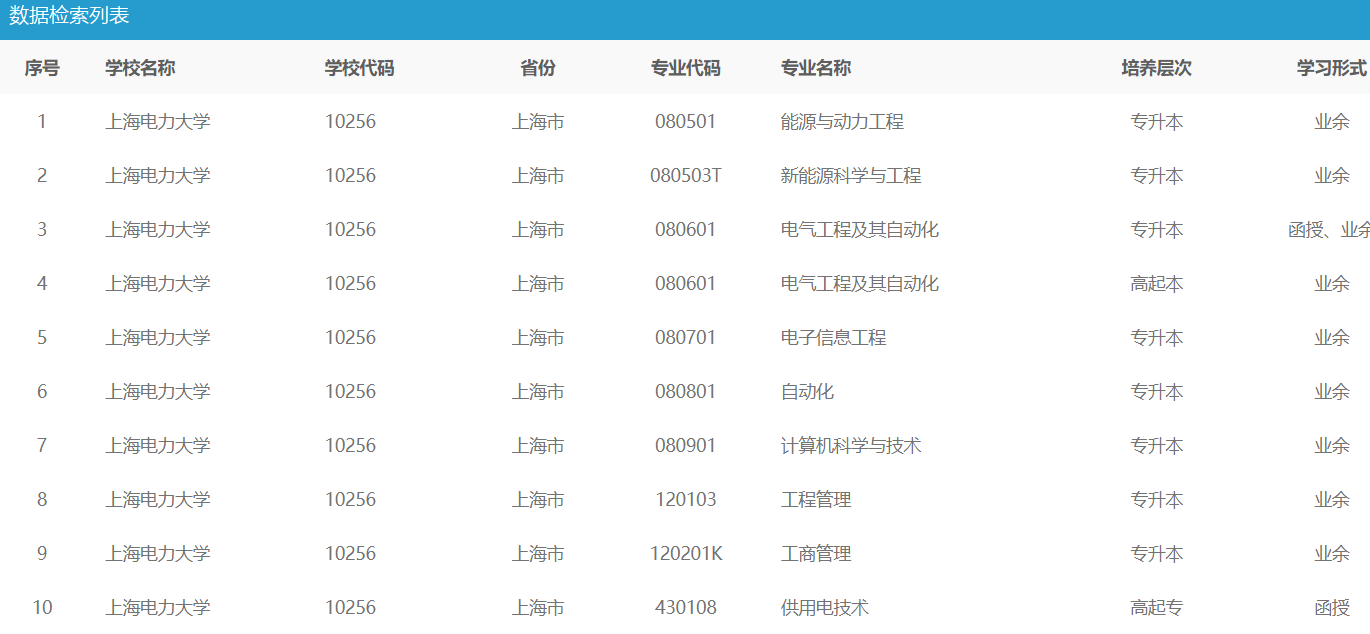Image resolution: width=1370 pixels, height=634 pixels.
Task: Click major code 080501
Action: pyautogui.click(x=686, y=122)
